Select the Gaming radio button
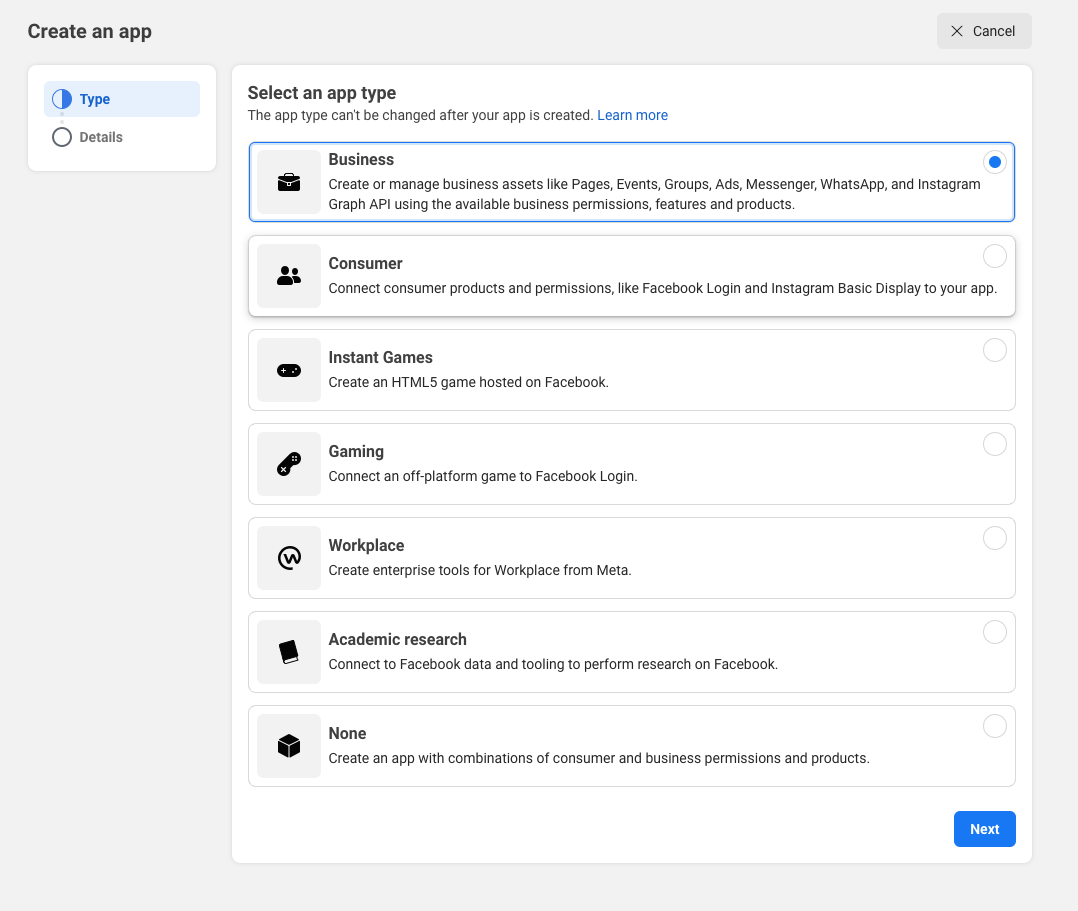 click(995, 444)
